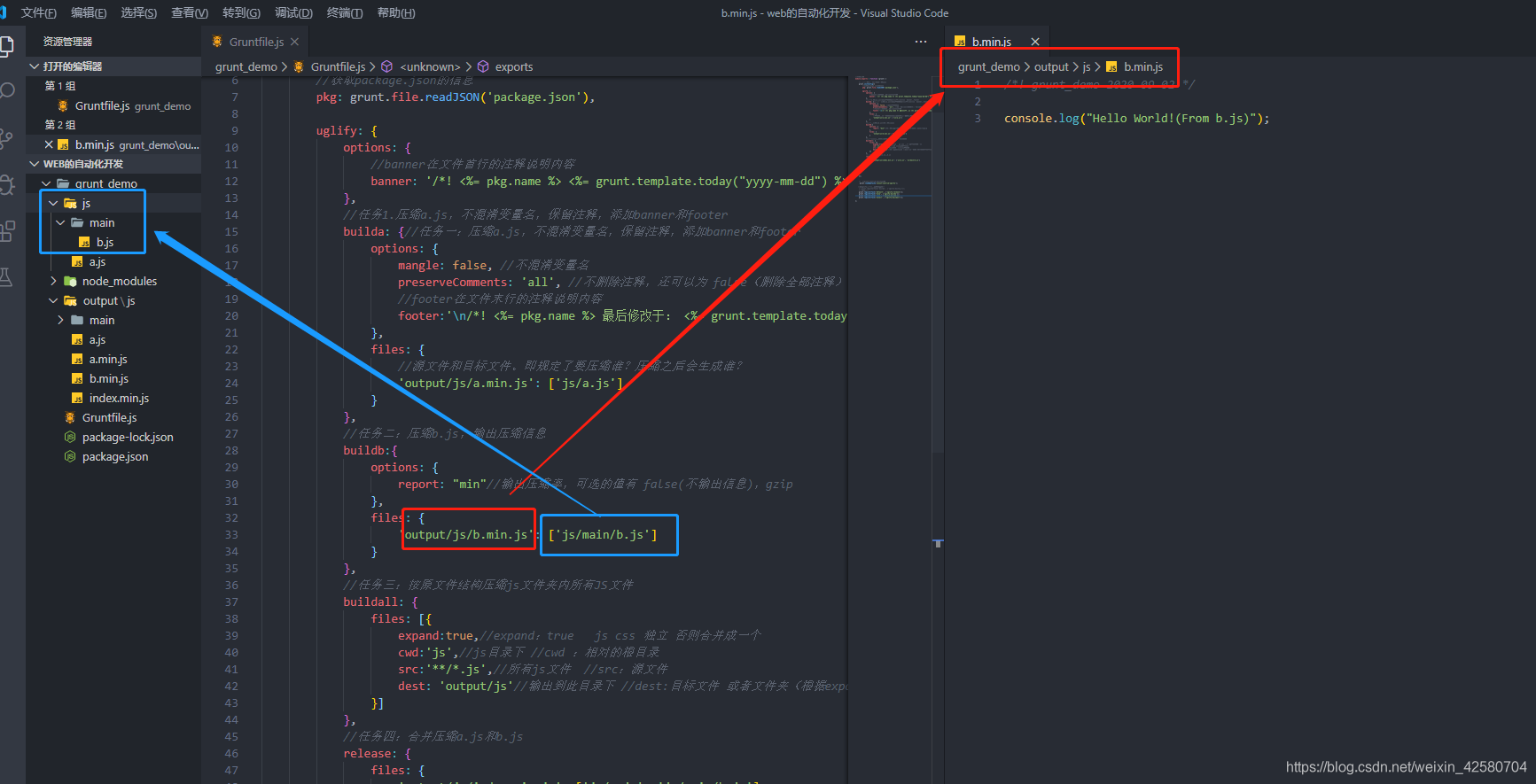The width and height of the screenshot is (1536, 784).
Task: Click <unknown> in the breadcrumb
Action: [430, 66]
